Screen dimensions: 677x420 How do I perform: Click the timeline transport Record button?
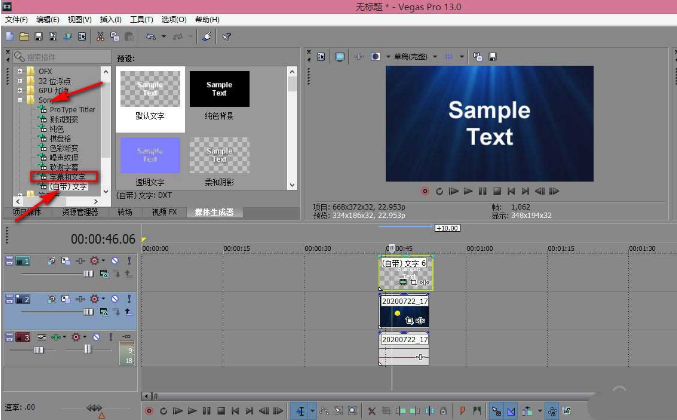click(150, 410)
